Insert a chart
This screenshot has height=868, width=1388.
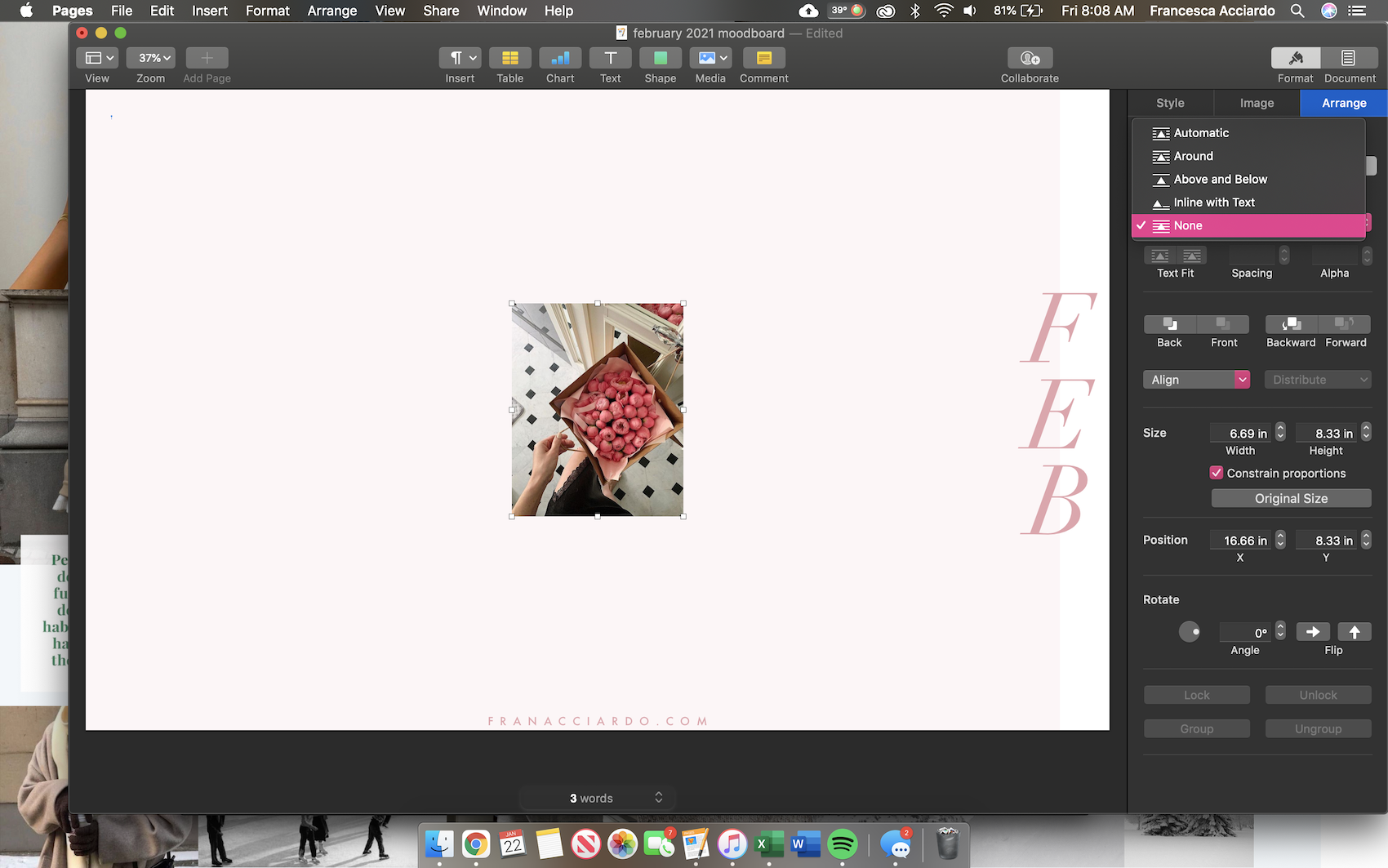click(560, 58)
